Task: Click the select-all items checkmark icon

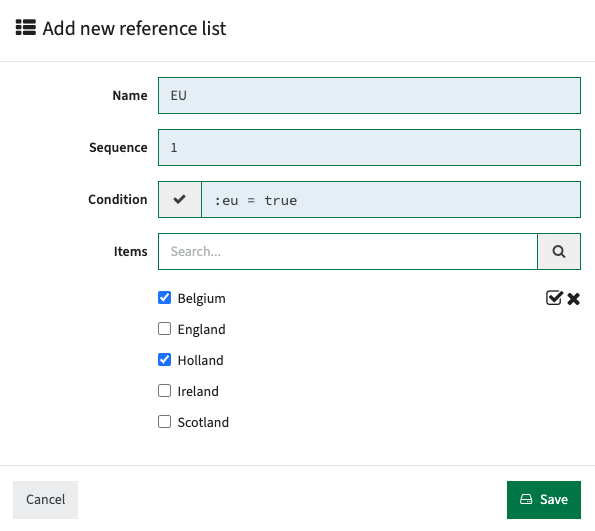Action: pos(554,298)
